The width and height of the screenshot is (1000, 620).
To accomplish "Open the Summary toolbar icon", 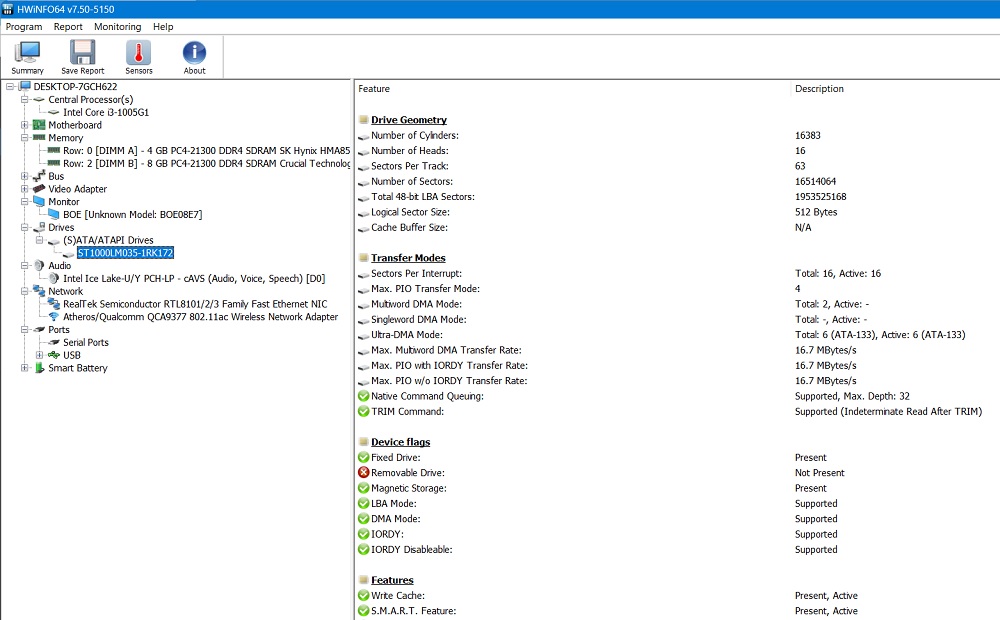I will click(x=26, y=50).
